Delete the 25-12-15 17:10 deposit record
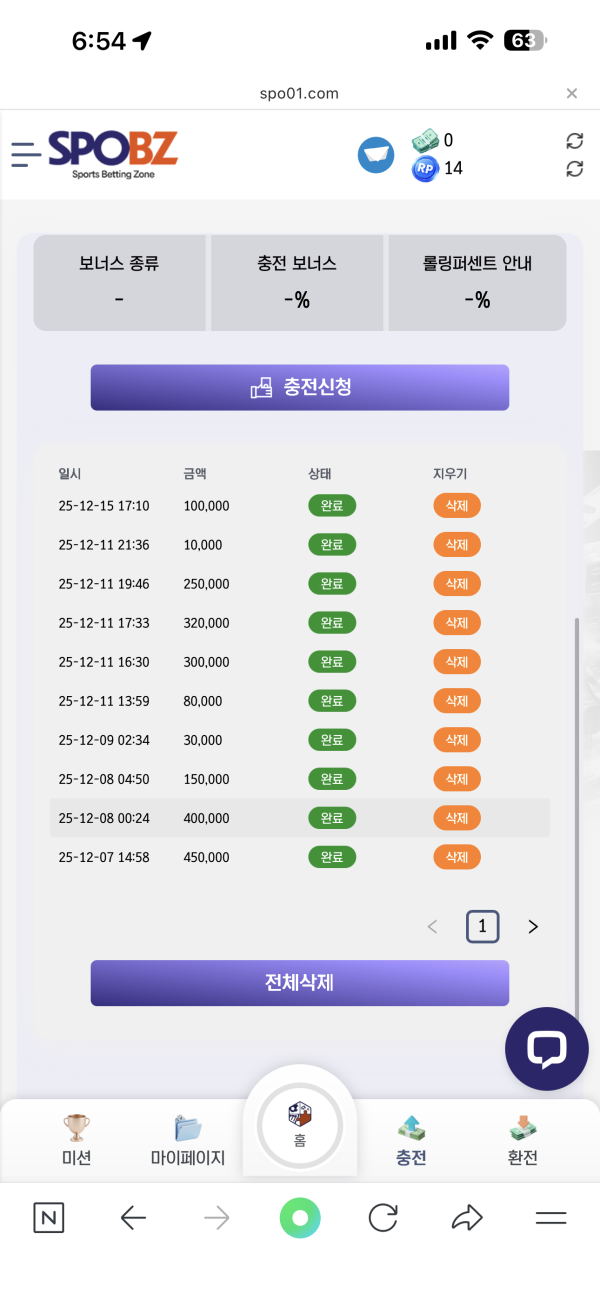600x1300 pixels. click(457, 506)
